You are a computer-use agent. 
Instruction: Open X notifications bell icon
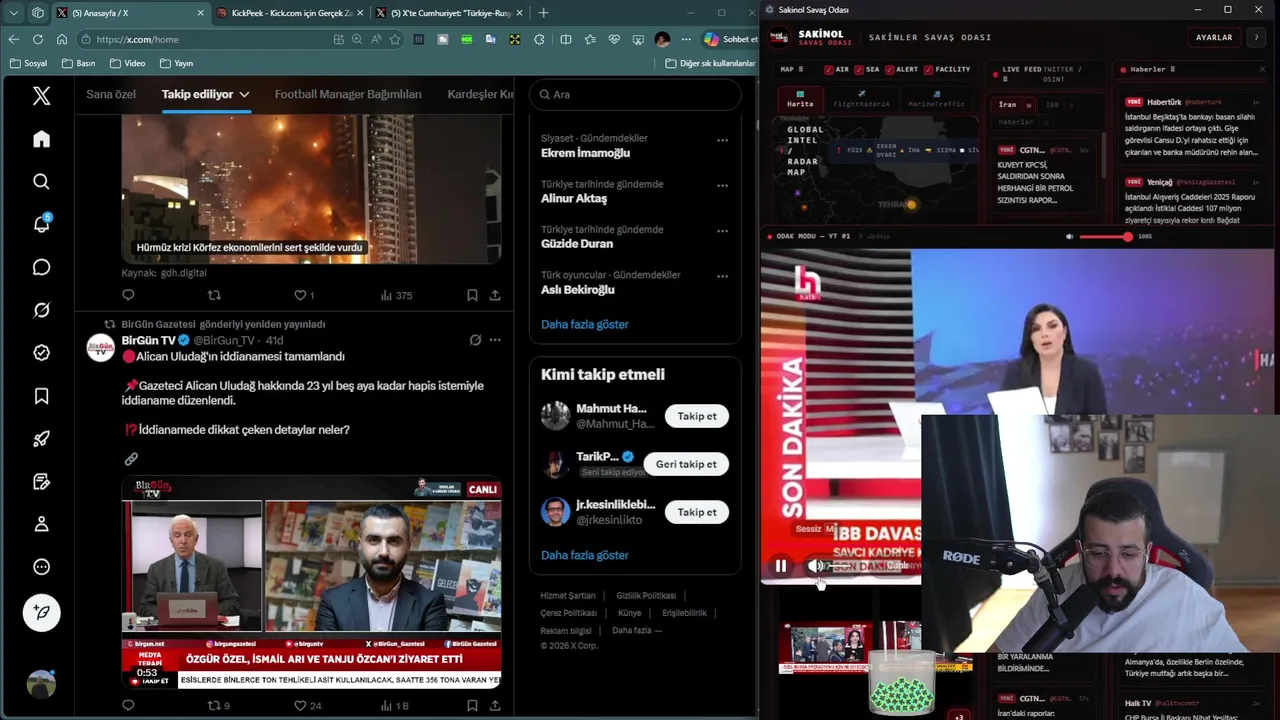point(41,224)
